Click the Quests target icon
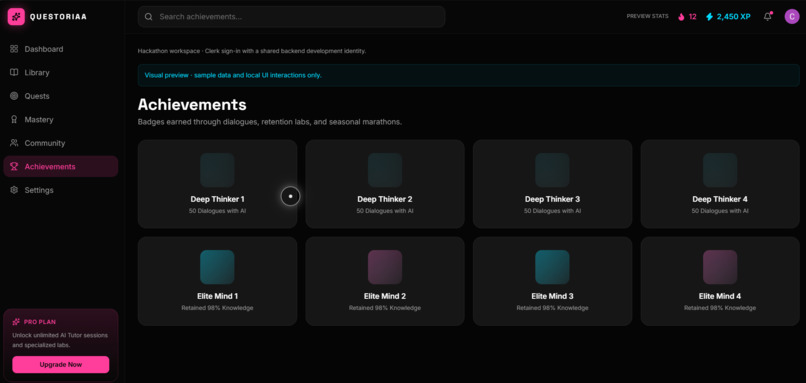Image resolution: width=806 pixels, height=383 pixels. [14, 96]
